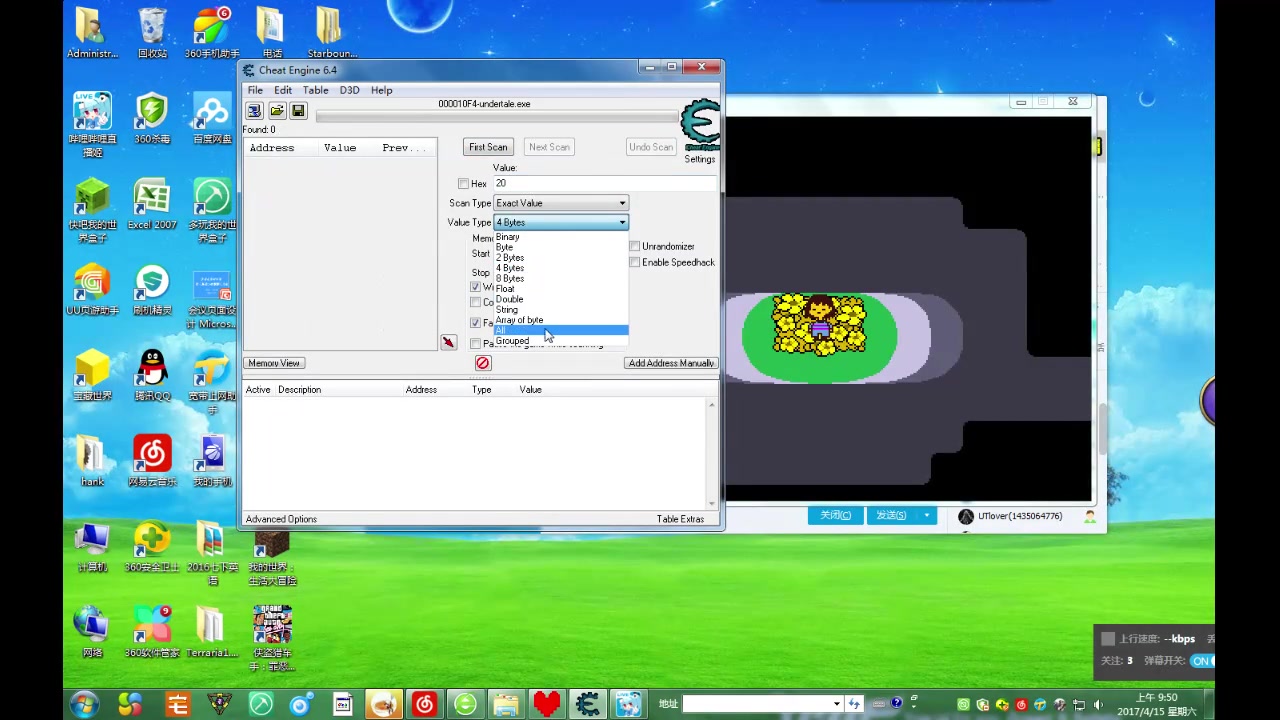
Task: Click the save floppy disk icon
Action: point(298,111)
